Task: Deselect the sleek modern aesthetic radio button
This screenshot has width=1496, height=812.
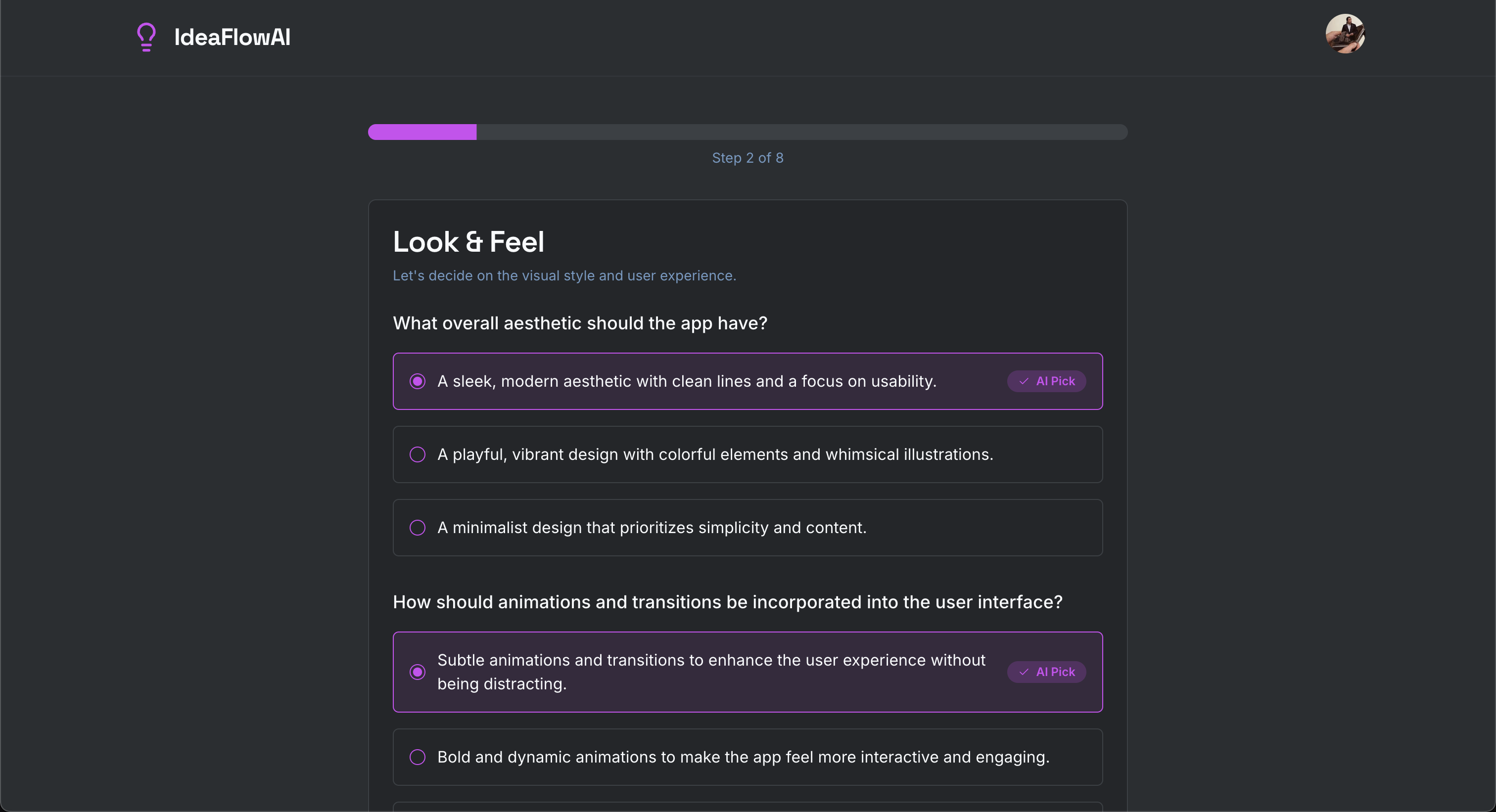Action: (418, 381)
